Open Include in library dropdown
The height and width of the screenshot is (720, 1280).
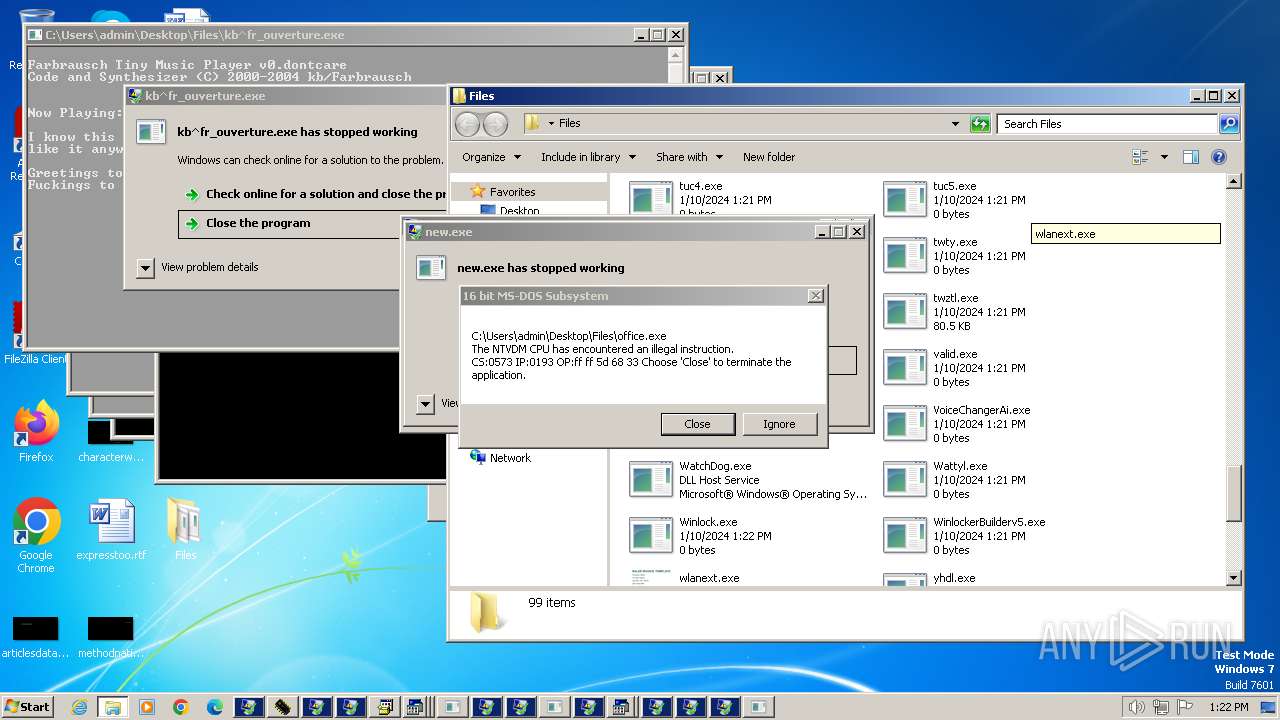(588, 157)
